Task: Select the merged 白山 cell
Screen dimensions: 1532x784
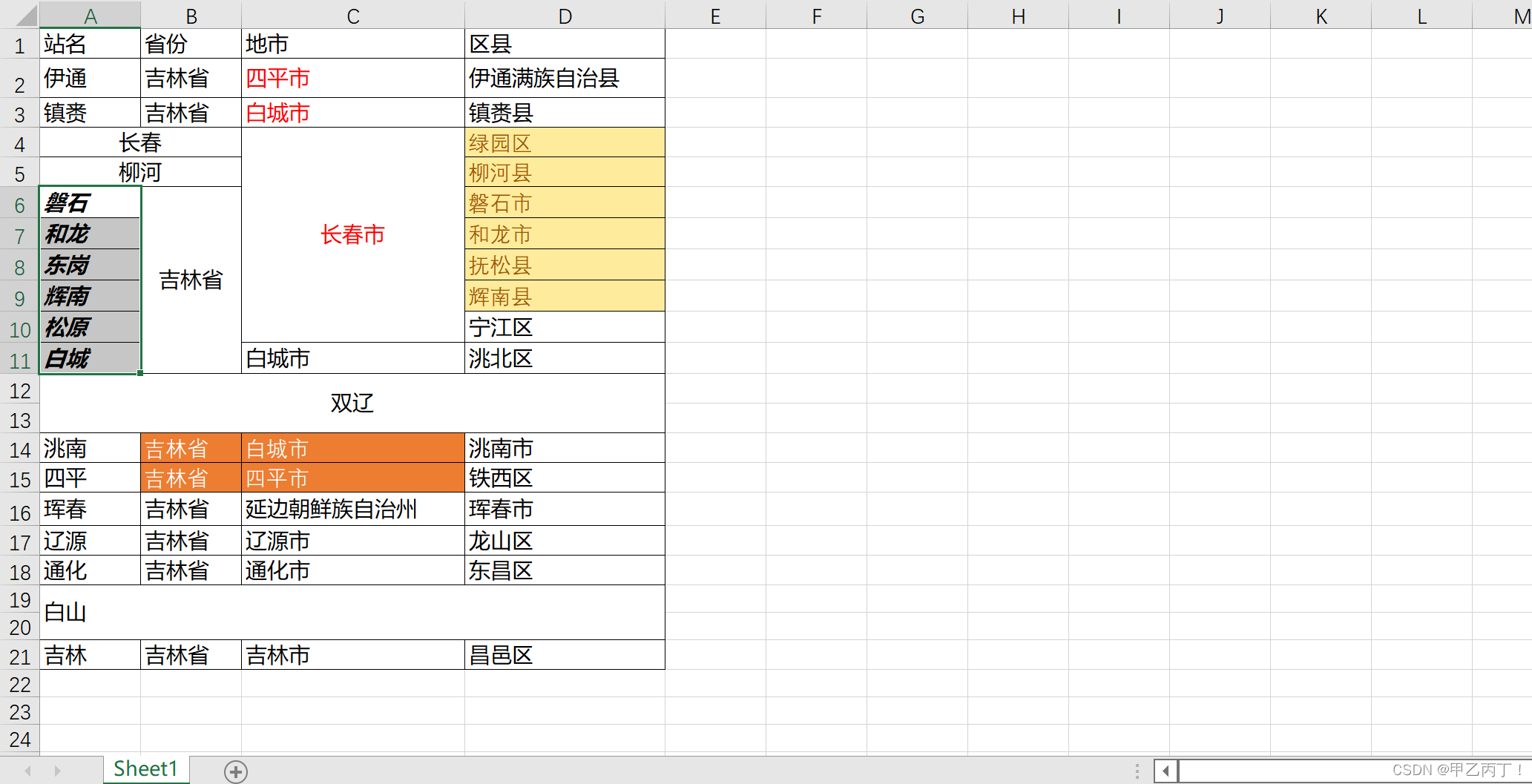Action: pos(352,613)
